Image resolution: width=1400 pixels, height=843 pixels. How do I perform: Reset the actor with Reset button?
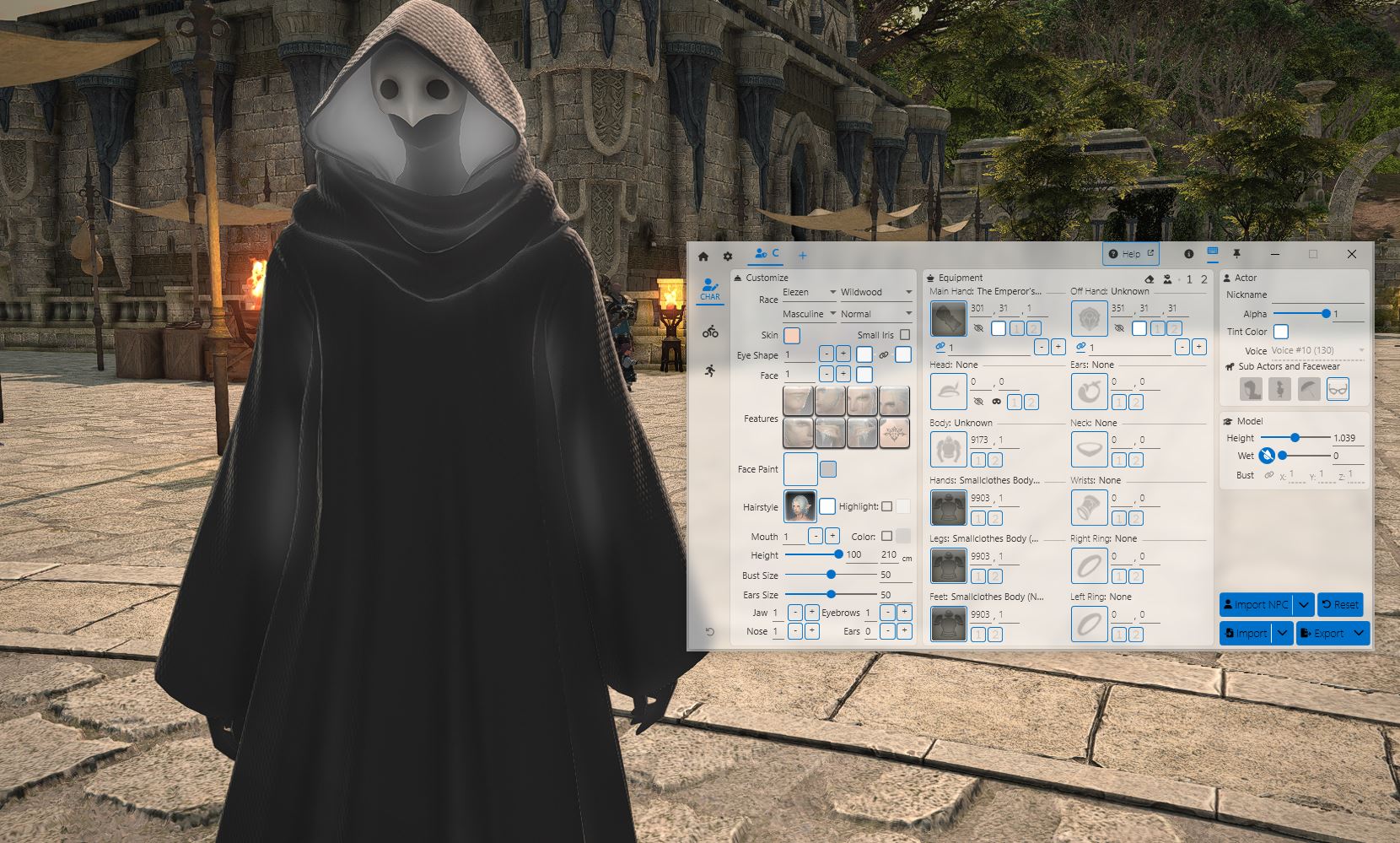1340,604
